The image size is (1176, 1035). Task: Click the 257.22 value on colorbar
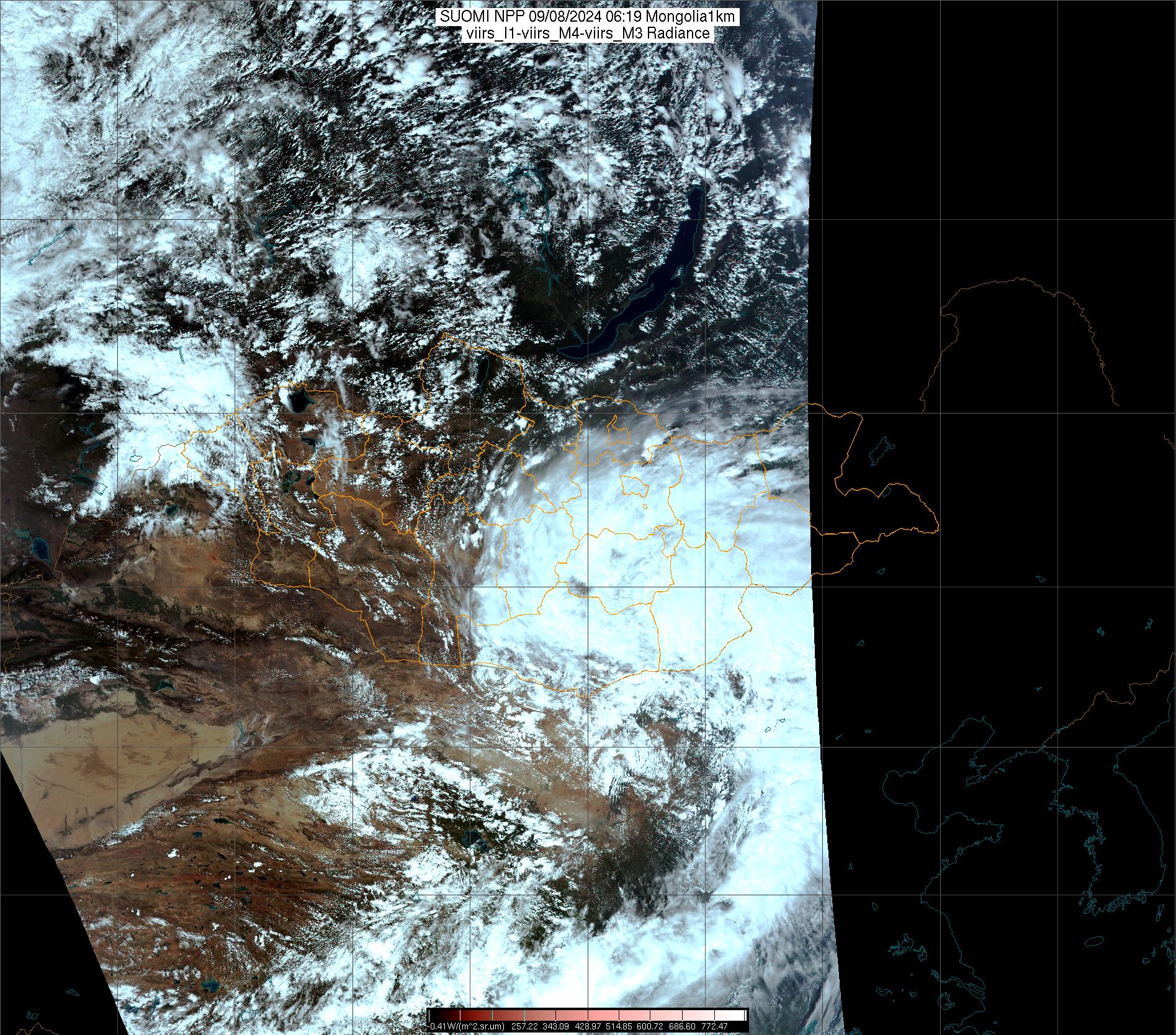(523, 1026)
